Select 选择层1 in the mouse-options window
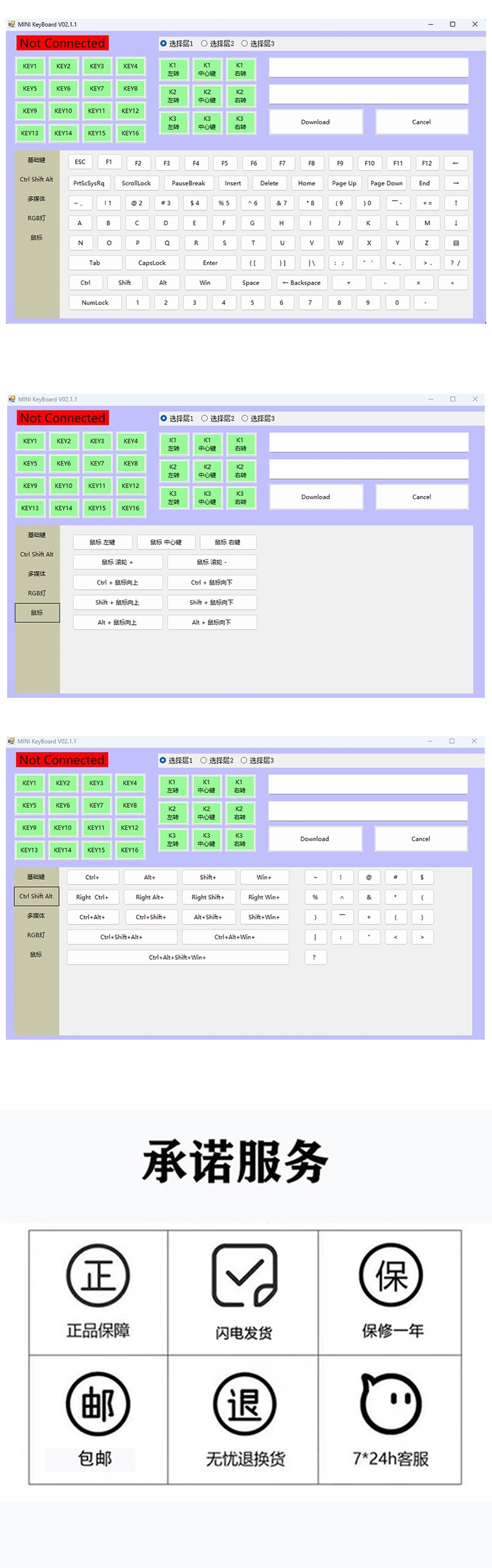Viewport: 492px width, 1568px height. point(177,418)
